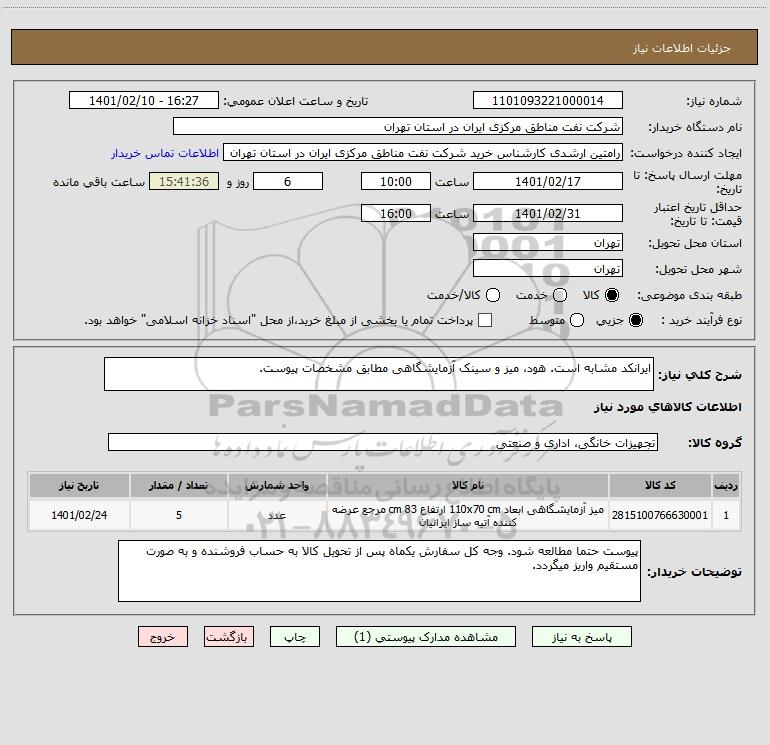
Task: Click the شماره نیاز field 1101093221000014
Action: (x=548, y=100)
